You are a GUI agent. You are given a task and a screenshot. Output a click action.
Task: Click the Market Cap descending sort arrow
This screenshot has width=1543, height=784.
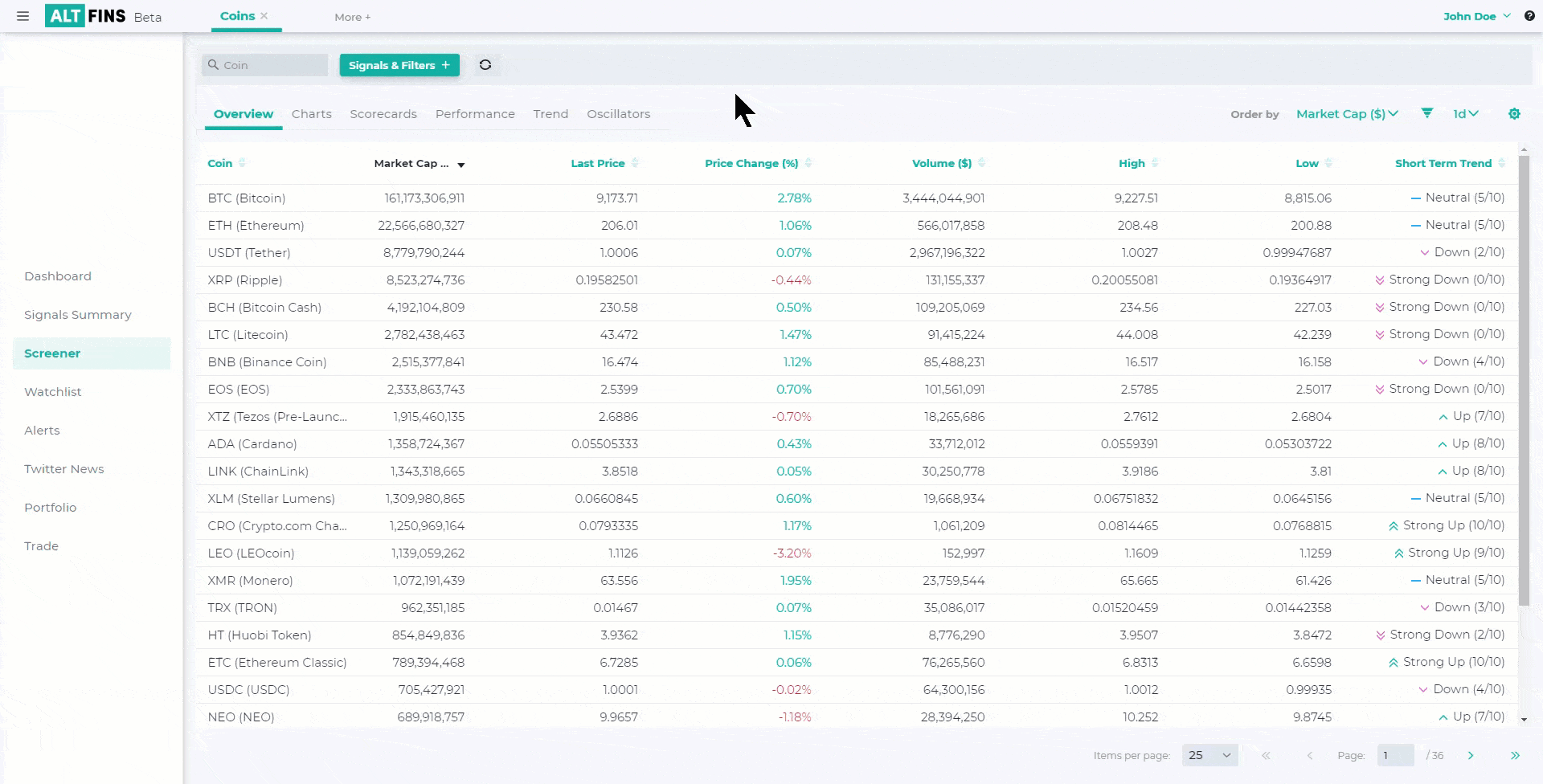click(461, 165)
